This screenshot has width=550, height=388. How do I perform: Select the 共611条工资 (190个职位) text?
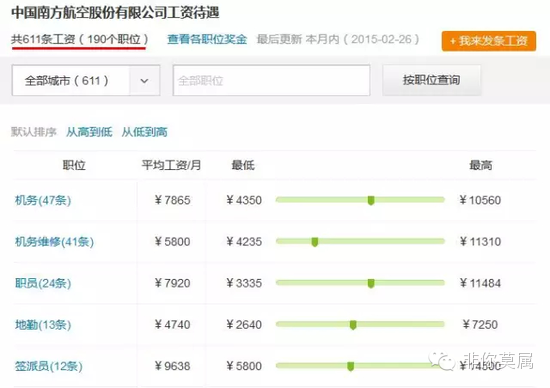[x=80, y=39]
